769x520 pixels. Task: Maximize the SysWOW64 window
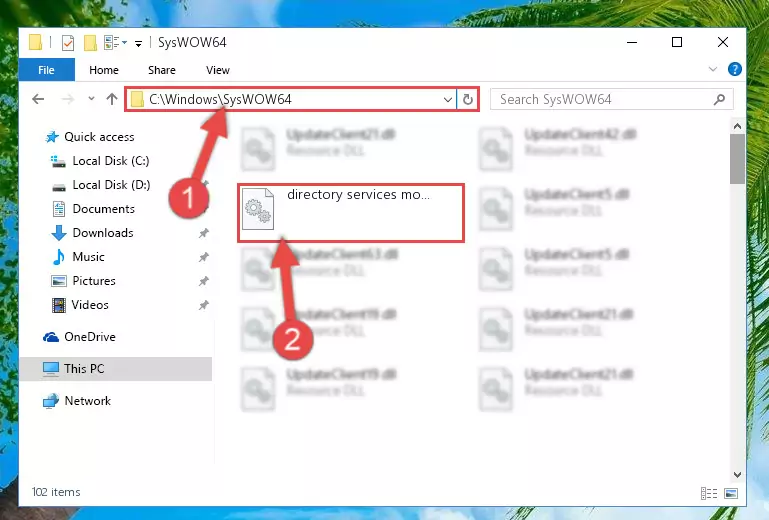(x=677, y=43)
